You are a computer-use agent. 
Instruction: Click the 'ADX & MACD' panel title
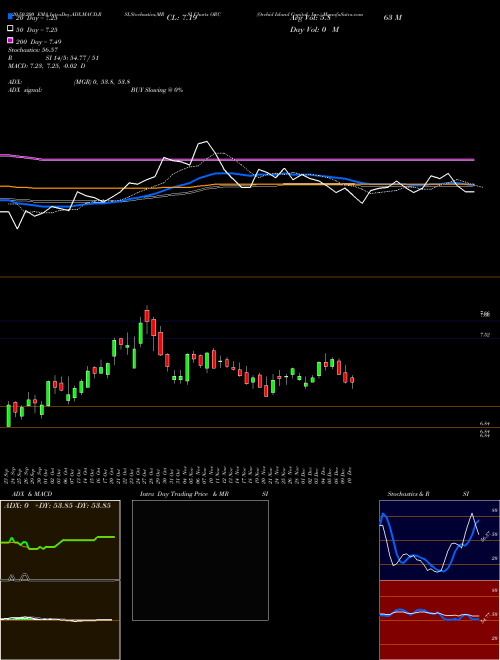[32, 494]
